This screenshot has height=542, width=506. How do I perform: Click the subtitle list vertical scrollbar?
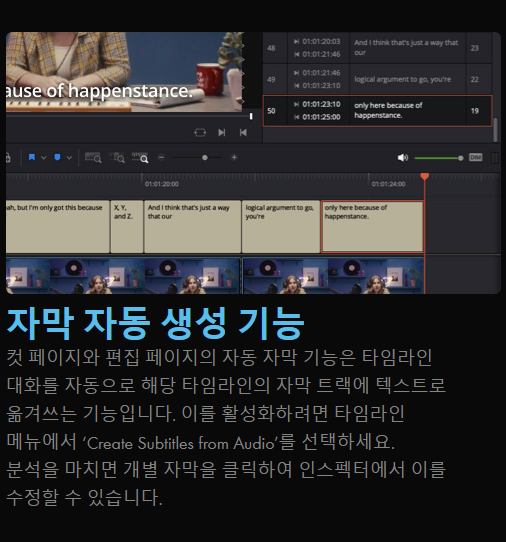tap(495, 130)
